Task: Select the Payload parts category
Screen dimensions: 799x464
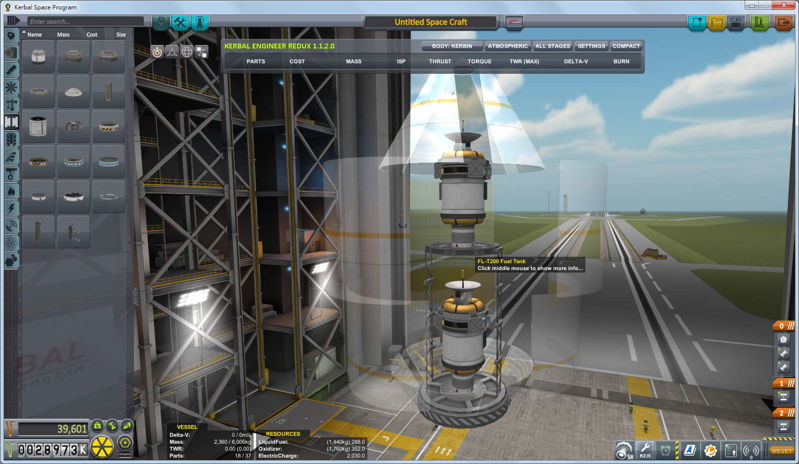Action: point(11,139)
